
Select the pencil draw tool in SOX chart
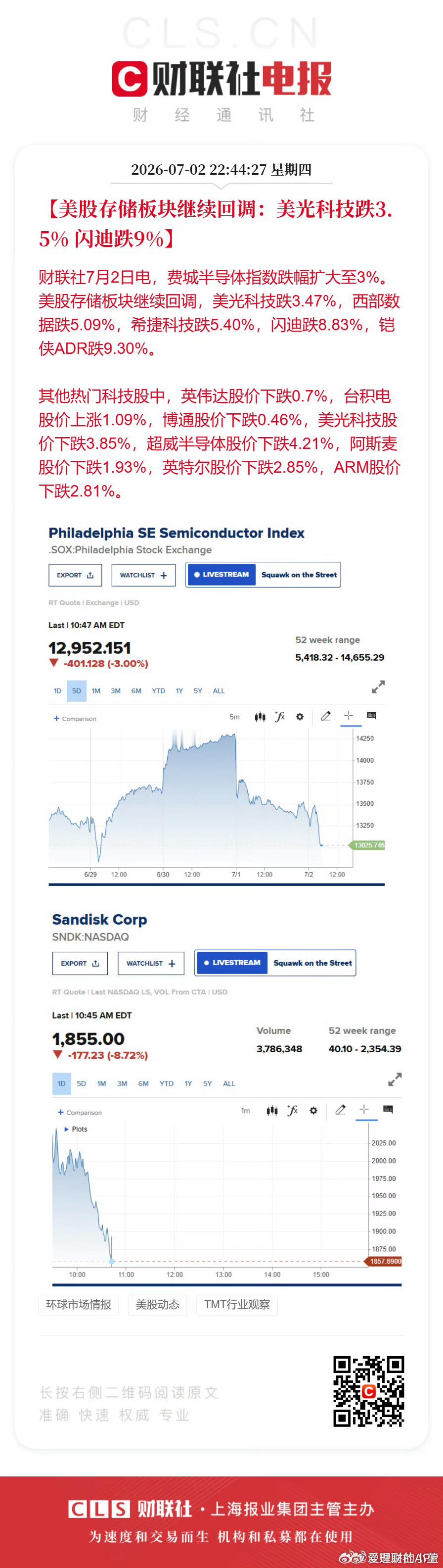click(326, 716)
